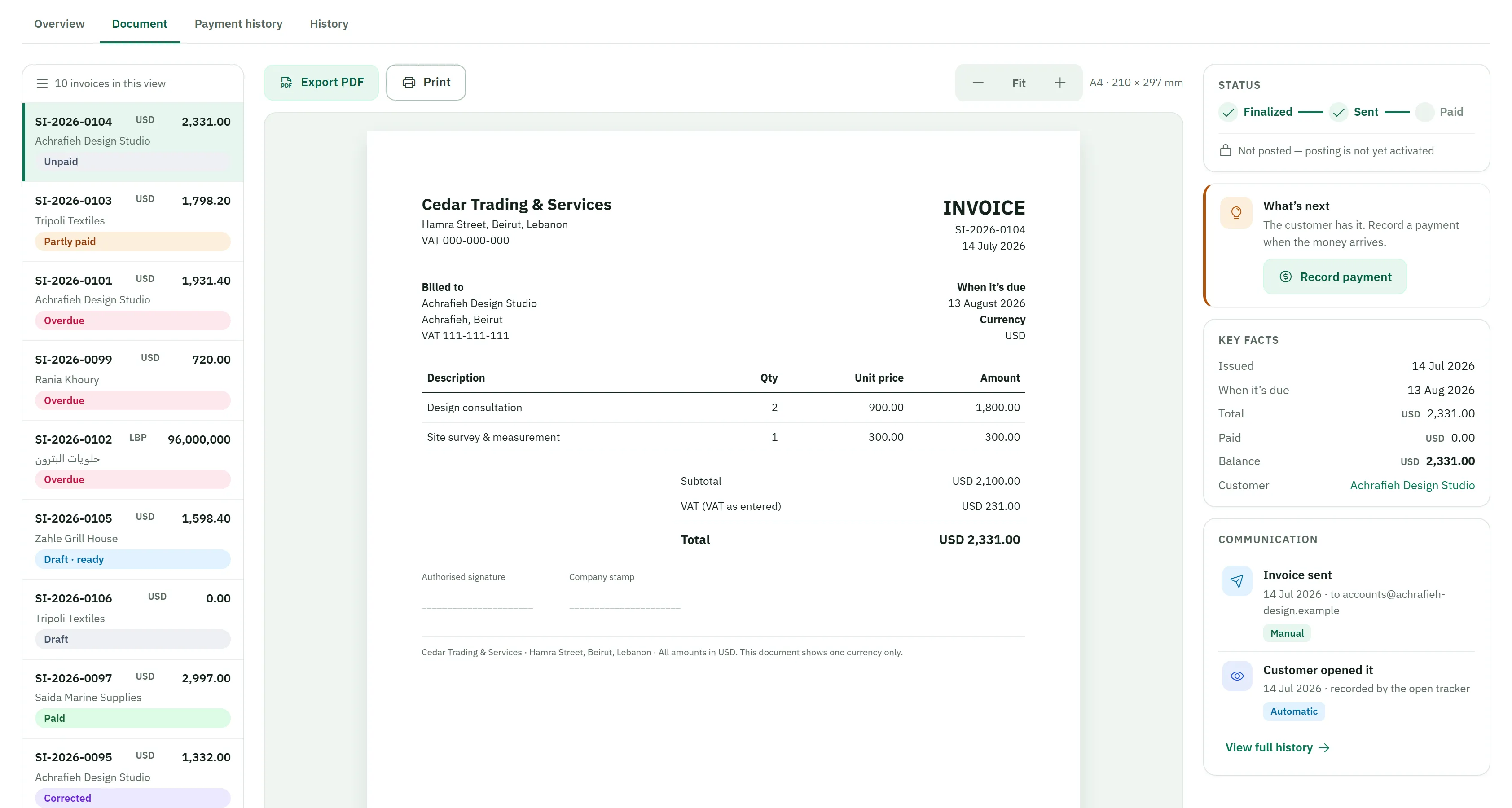This screenshot has width=1512, height=808.
Task: Open View full history link
Action: (1277, 747)
